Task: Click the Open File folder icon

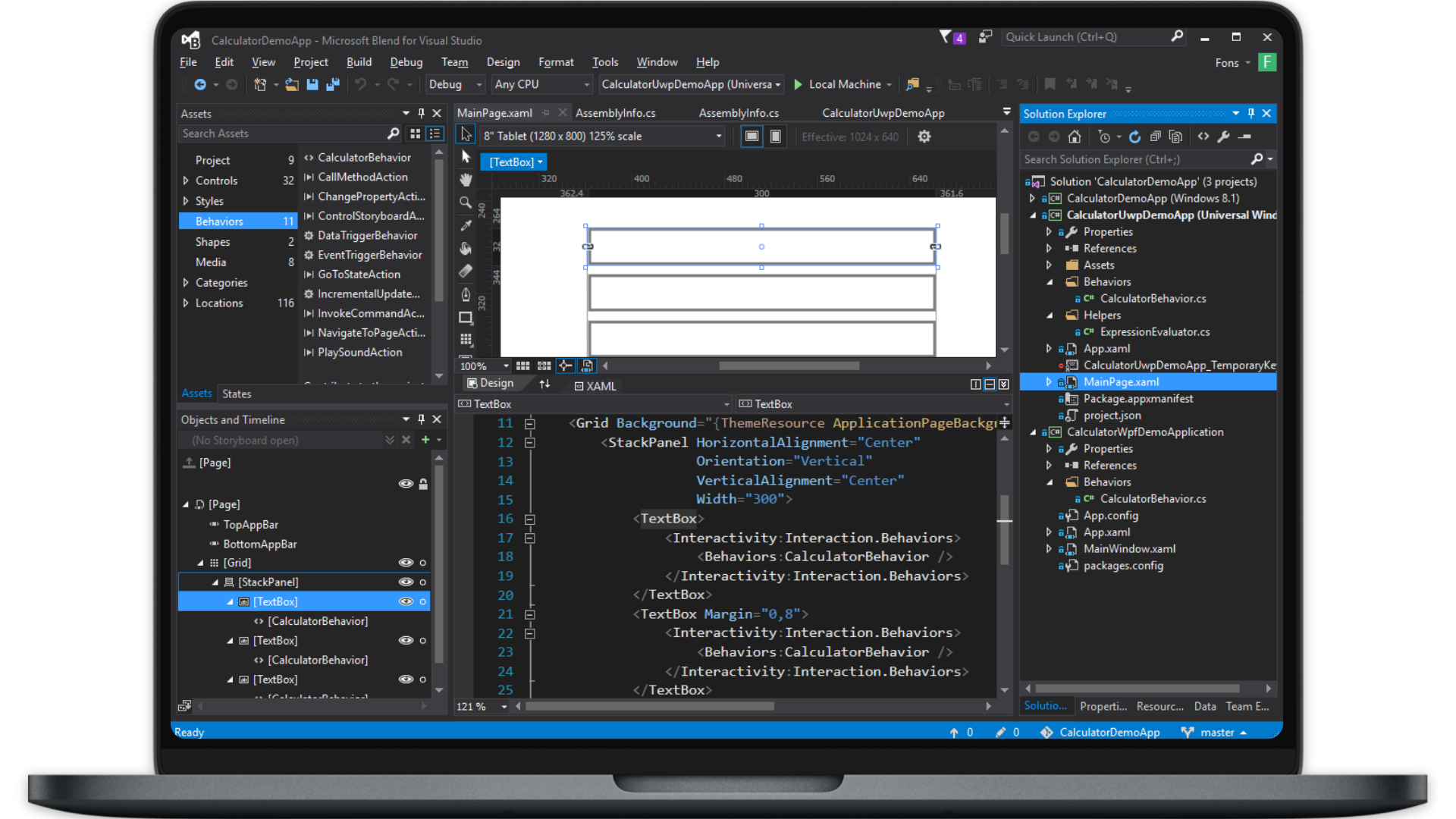Action: (292, 84)
